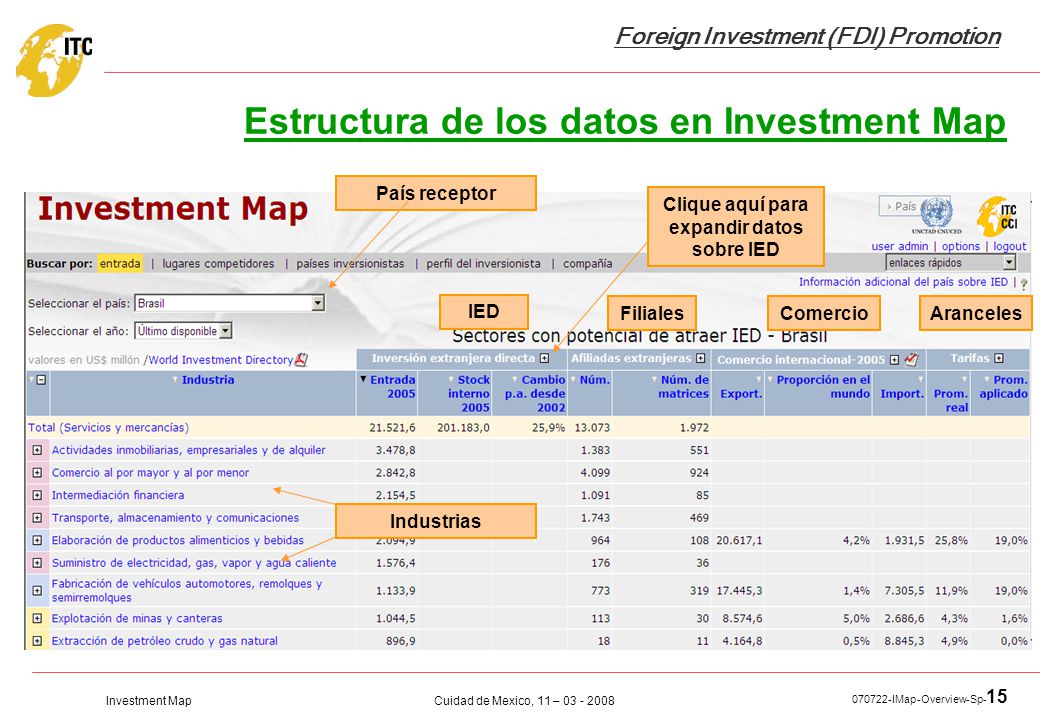Screen dimensions: 1040x720
Task: Open World Investment Directory PDF icon
Action: point(302,359)
